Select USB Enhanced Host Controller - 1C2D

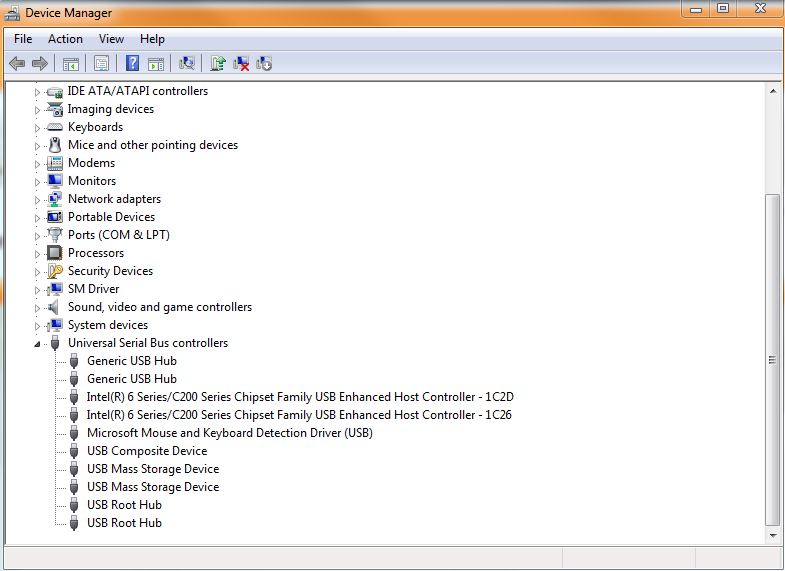click(300, 397)
